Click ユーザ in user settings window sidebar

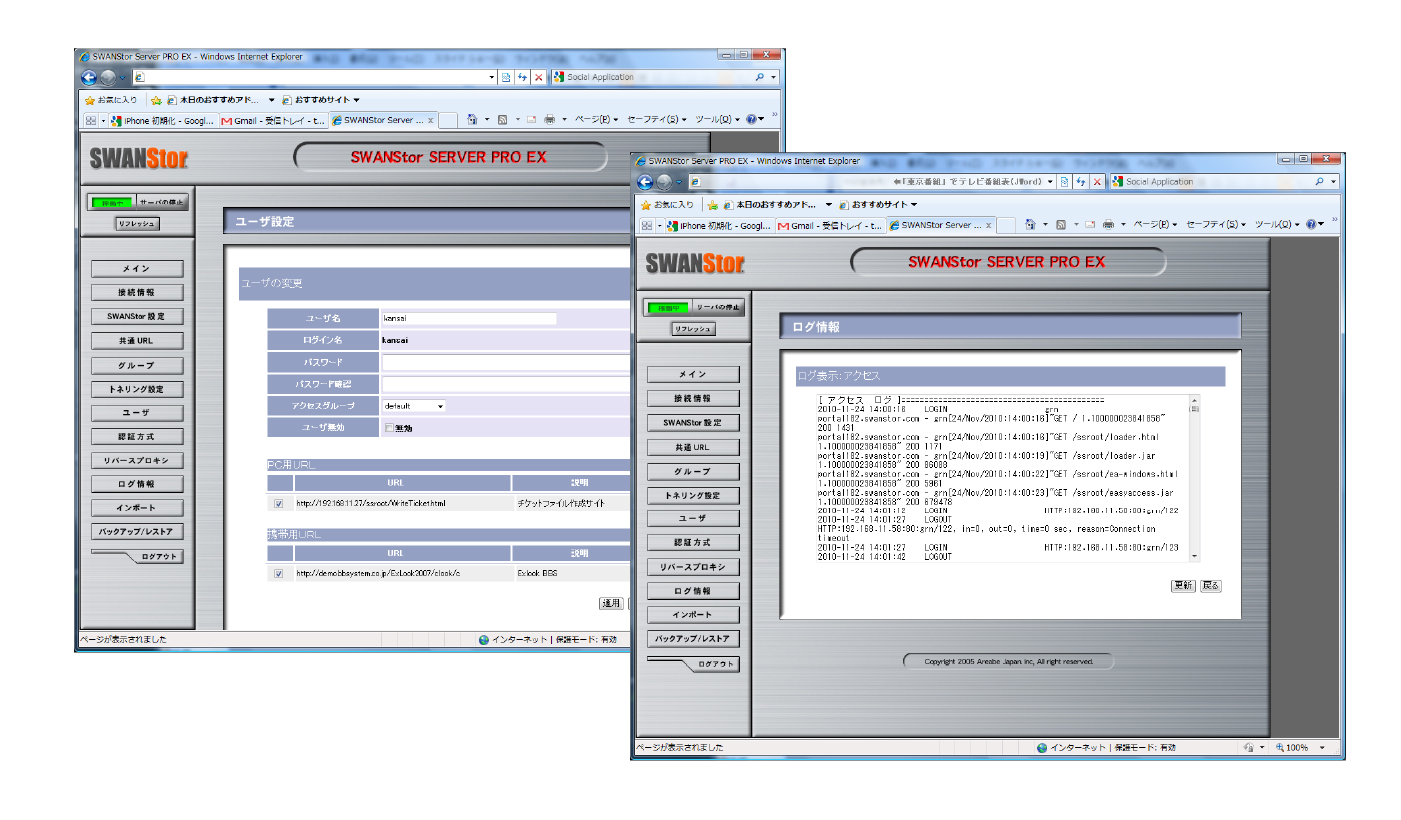tap(137, 413)
